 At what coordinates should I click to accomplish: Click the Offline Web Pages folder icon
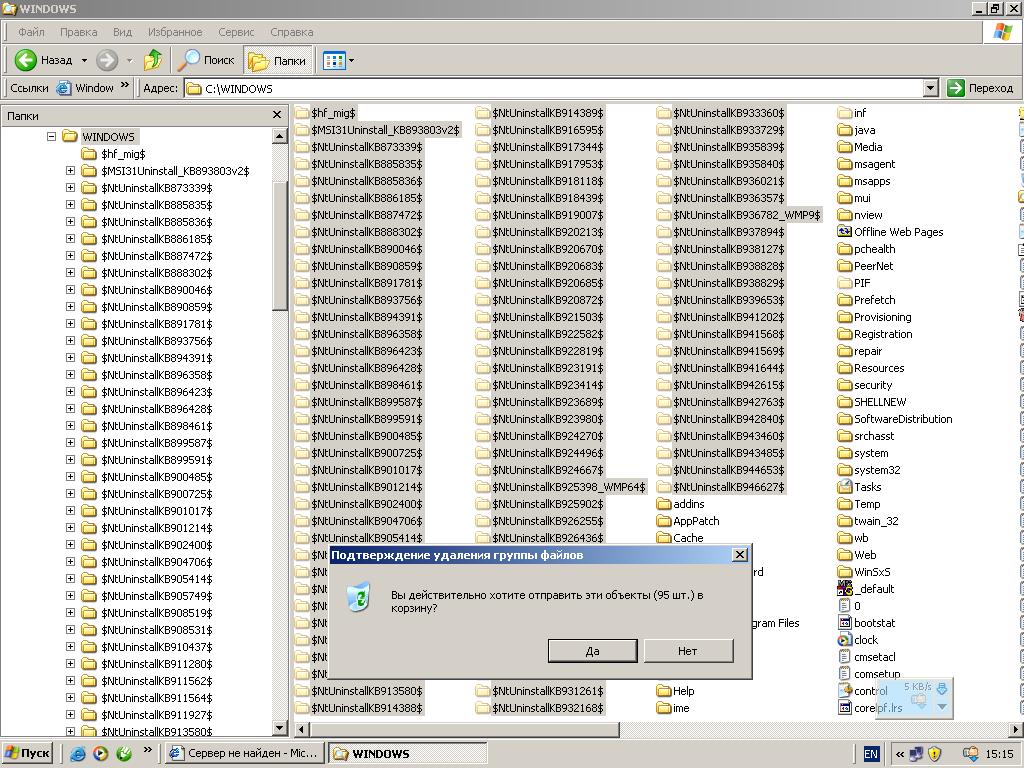click(845, 232)
